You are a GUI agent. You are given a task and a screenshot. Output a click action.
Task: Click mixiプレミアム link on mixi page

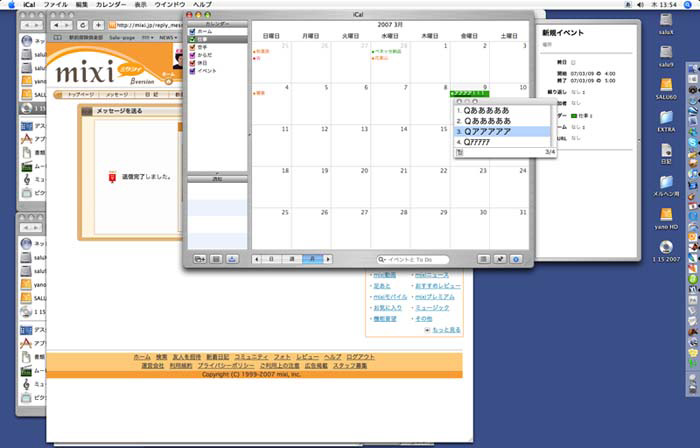click(434, 297)
